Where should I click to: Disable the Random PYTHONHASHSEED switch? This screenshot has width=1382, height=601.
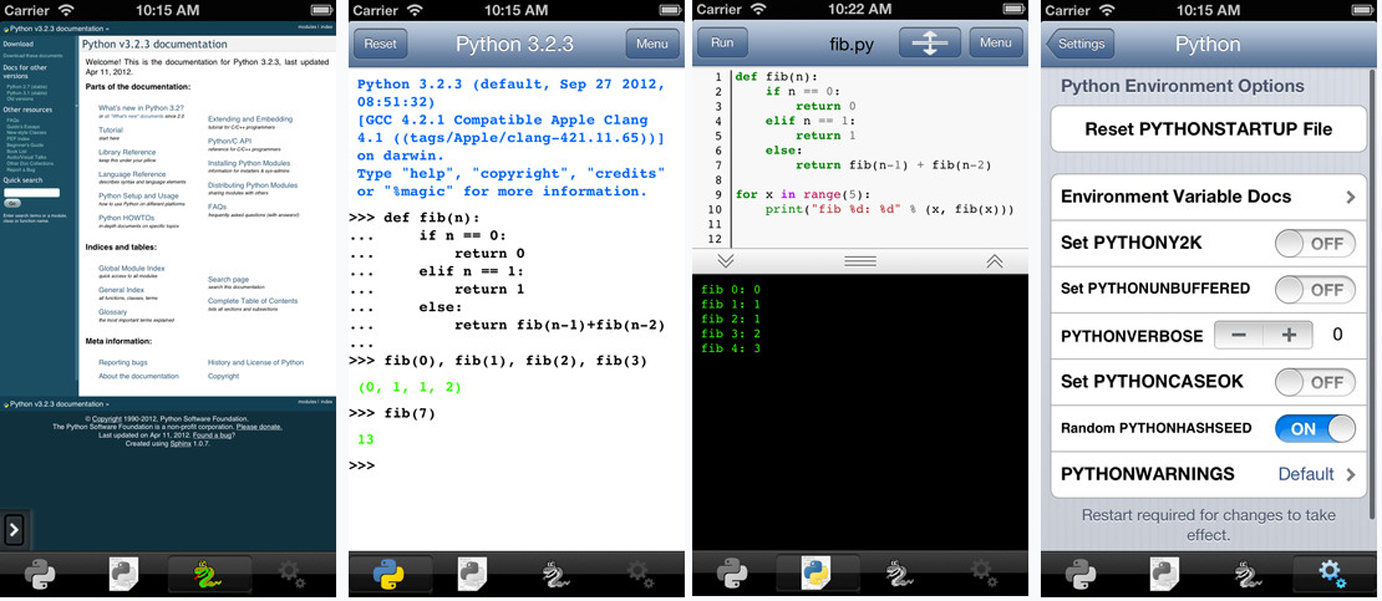1315,428
